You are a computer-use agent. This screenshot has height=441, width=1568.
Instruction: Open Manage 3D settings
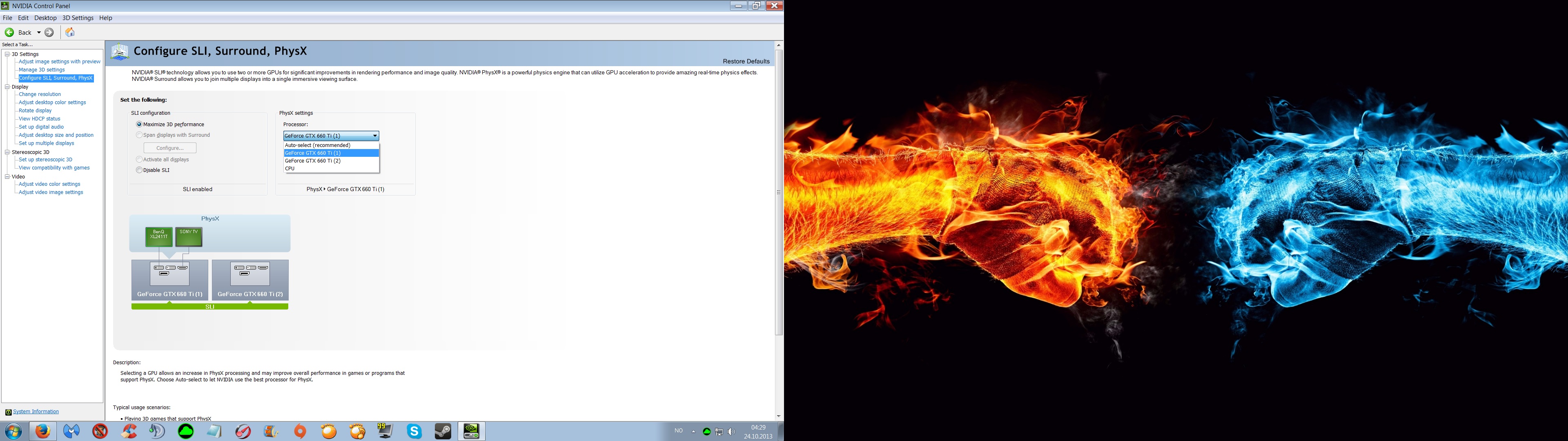41,70
